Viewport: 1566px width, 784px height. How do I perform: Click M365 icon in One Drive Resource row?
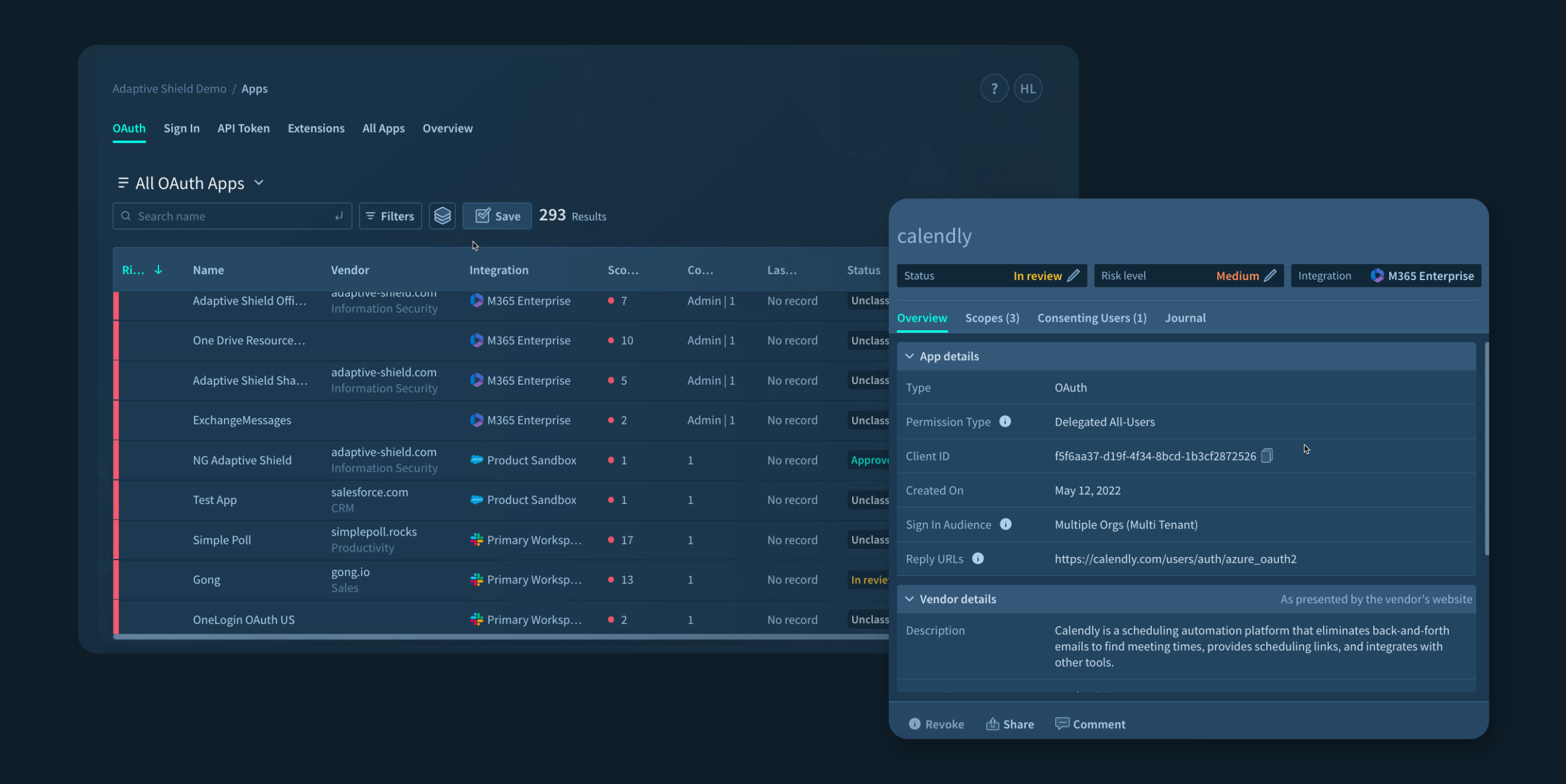(477, 340)
